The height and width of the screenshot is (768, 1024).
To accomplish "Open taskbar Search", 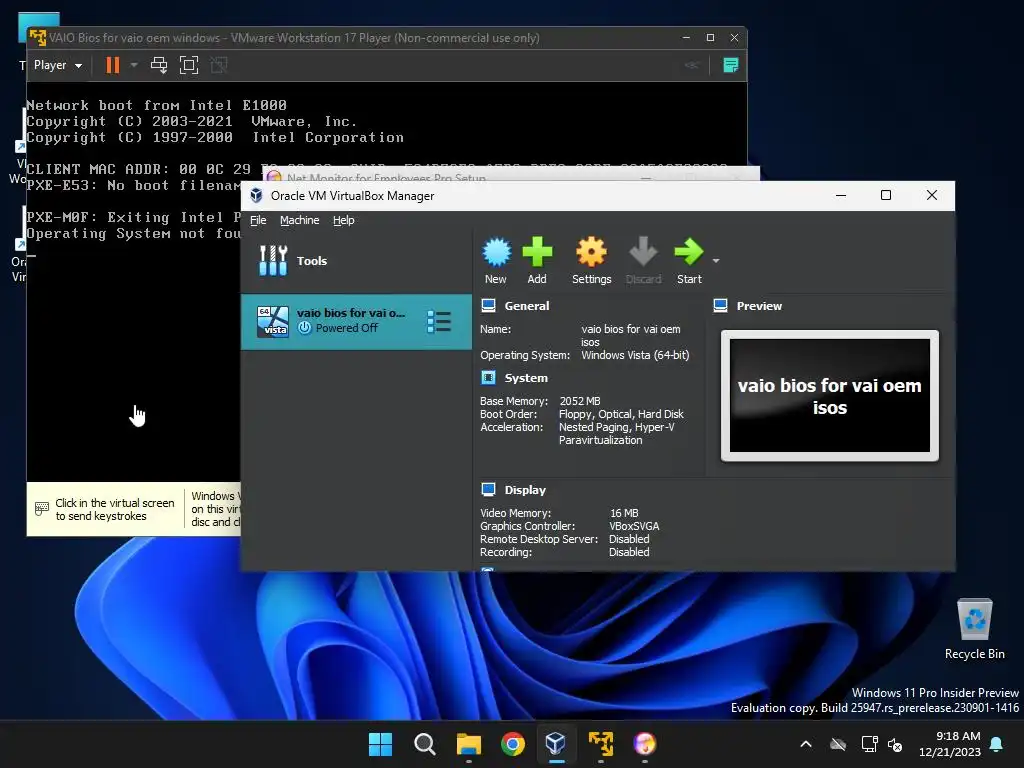I will 424,744.
